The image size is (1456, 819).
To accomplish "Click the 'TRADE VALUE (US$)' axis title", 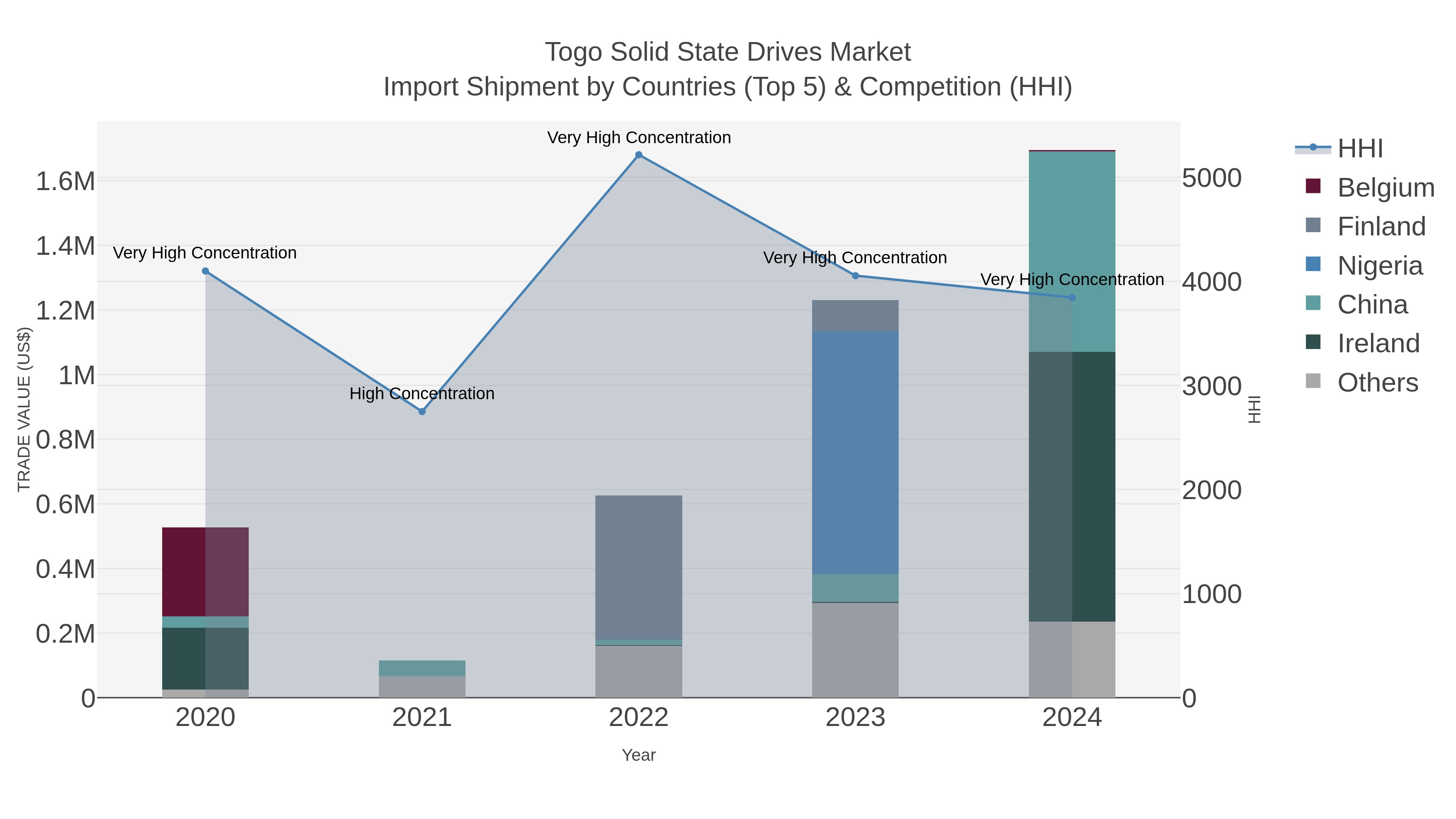I will 24,409.
